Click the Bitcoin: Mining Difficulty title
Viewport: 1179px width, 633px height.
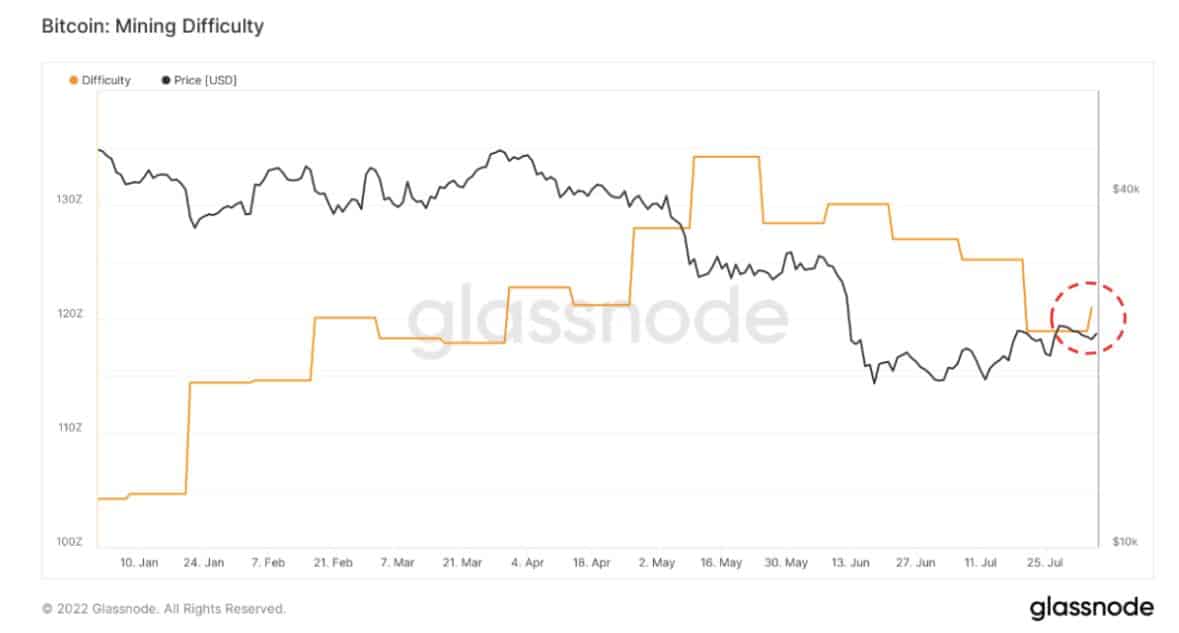(153, 26)
